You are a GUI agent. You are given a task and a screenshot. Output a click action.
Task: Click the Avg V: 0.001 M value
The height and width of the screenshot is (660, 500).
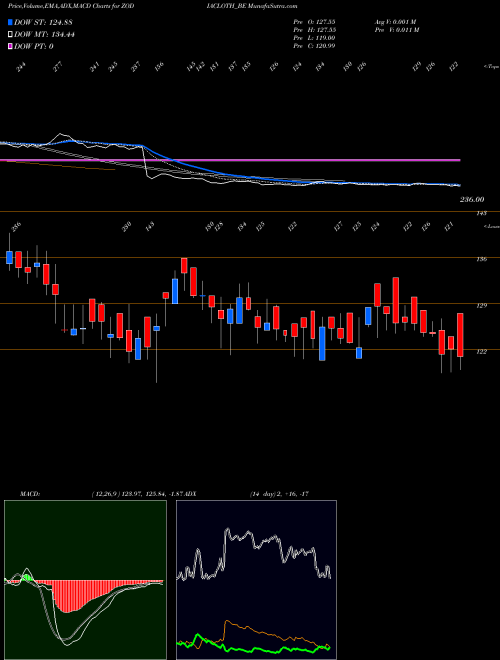click(396, 22)
